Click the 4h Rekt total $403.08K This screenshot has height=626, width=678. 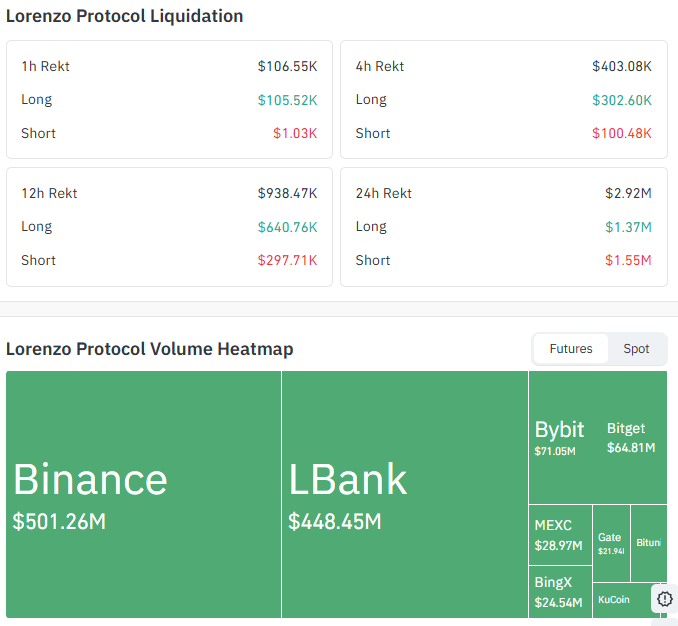[x=622, y=66]
